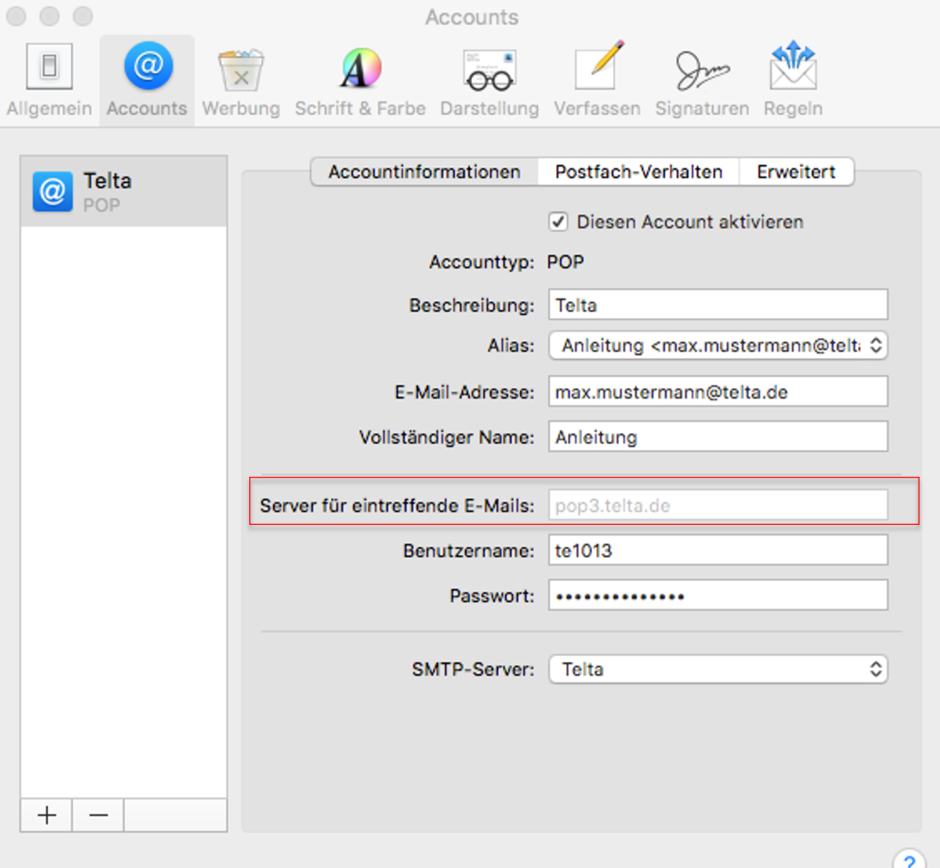Click the incoming server field pop3.telta.de

718,505
